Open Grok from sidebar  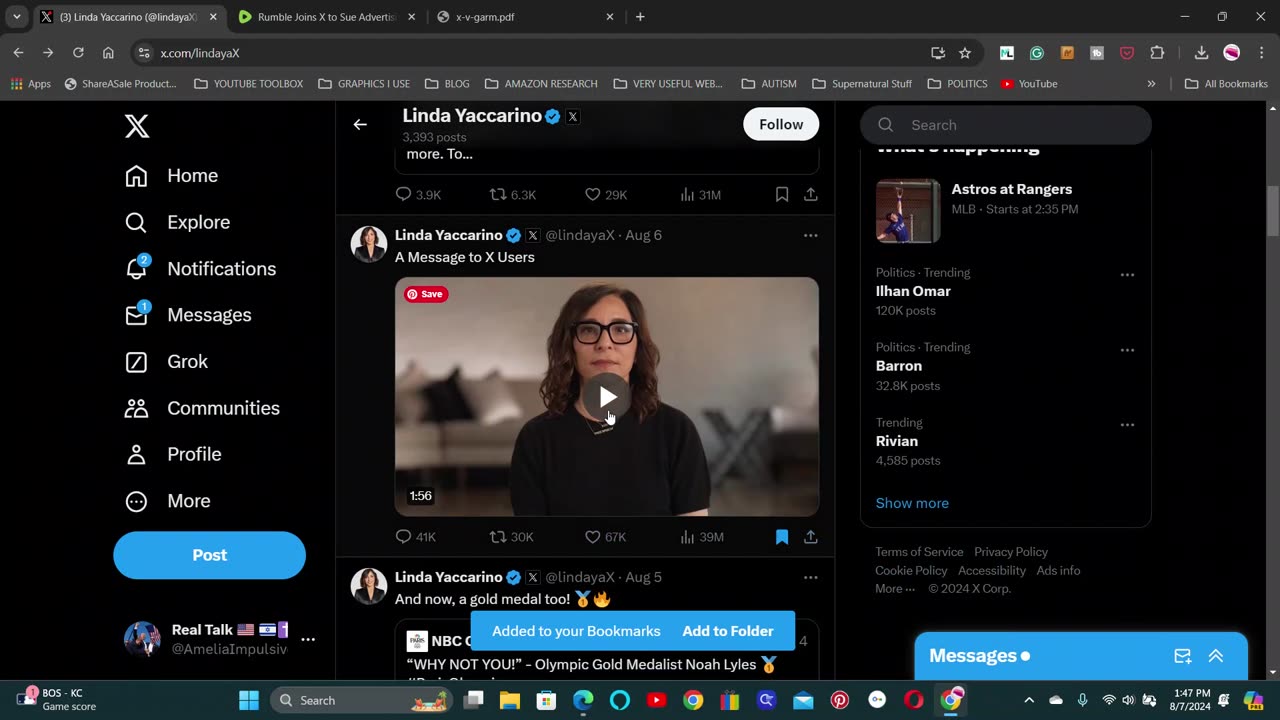click(x=166, y=362)
